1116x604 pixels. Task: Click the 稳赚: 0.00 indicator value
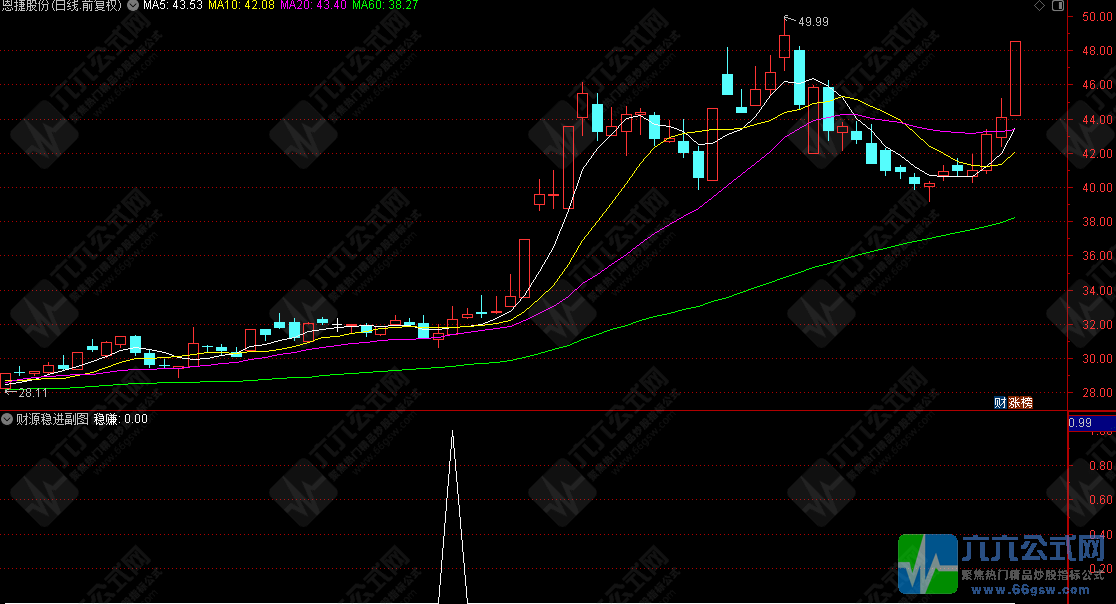coord(121,419)
